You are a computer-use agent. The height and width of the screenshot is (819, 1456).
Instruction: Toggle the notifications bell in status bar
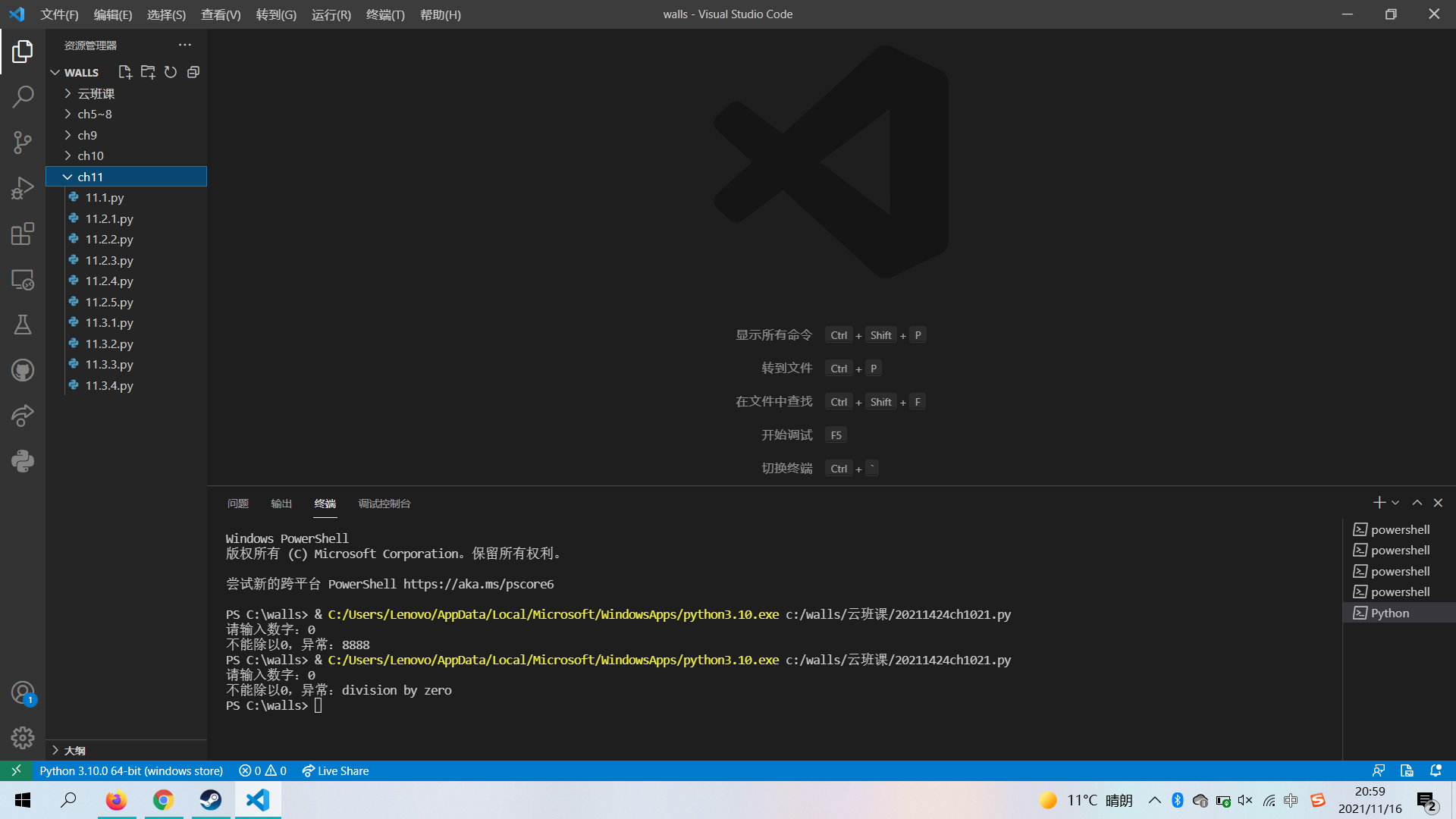tap(1436, 770)
